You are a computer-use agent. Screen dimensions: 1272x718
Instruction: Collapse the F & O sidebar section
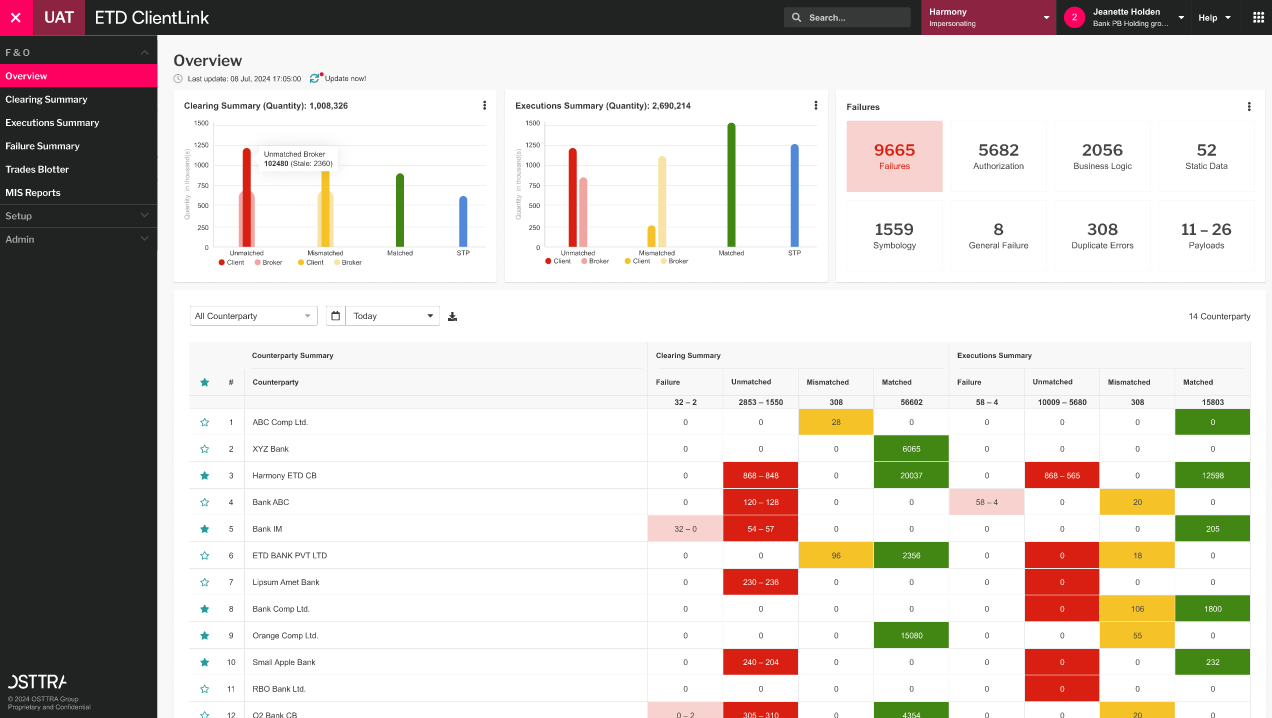[78, 52]
